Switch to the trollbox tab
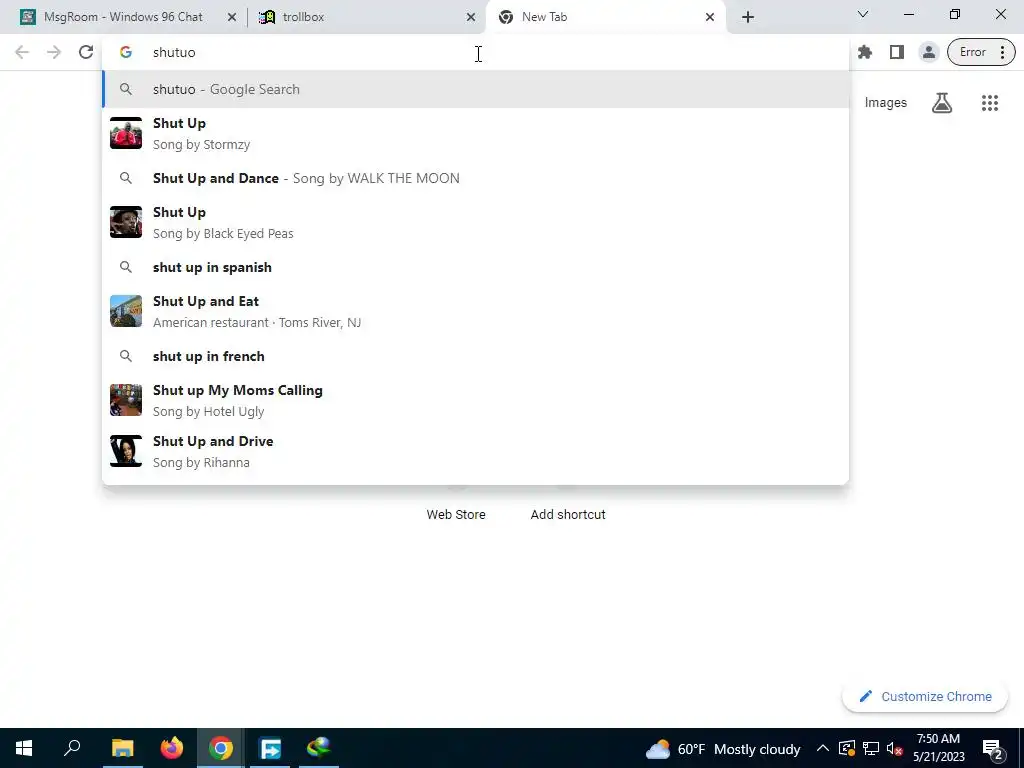Image resolution: width=1024 pixels, height=768 pixels. [x=366, y=17]
